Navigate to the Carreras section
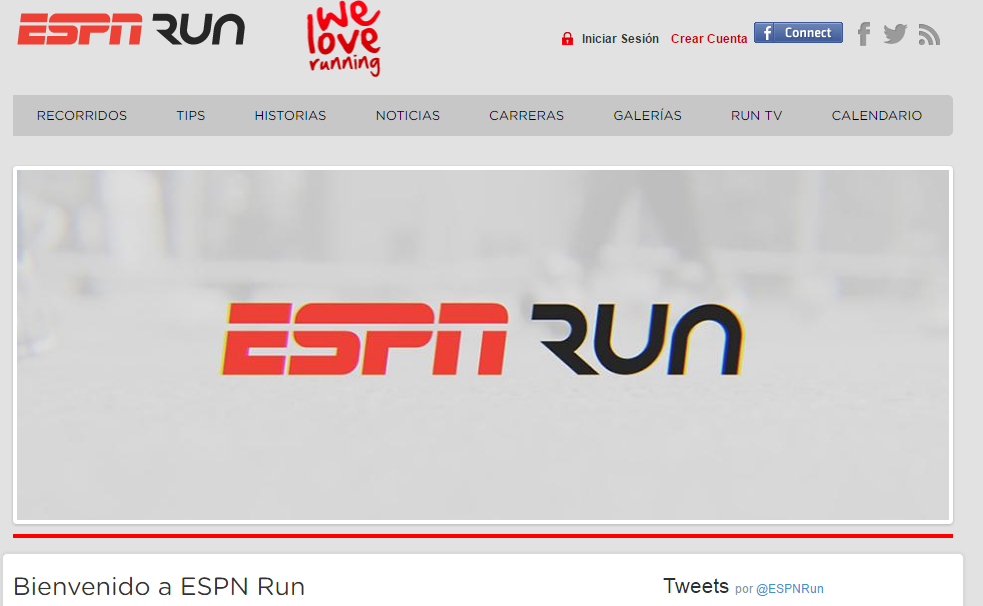The width and height of the screenshot is (983, 606). click(526, 116)
